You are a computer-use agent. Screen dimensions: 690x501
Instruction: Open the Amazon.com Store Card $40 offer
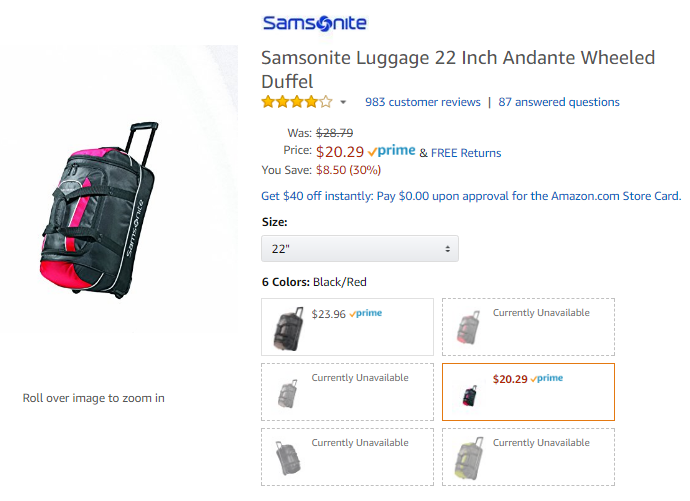(471, 196)
